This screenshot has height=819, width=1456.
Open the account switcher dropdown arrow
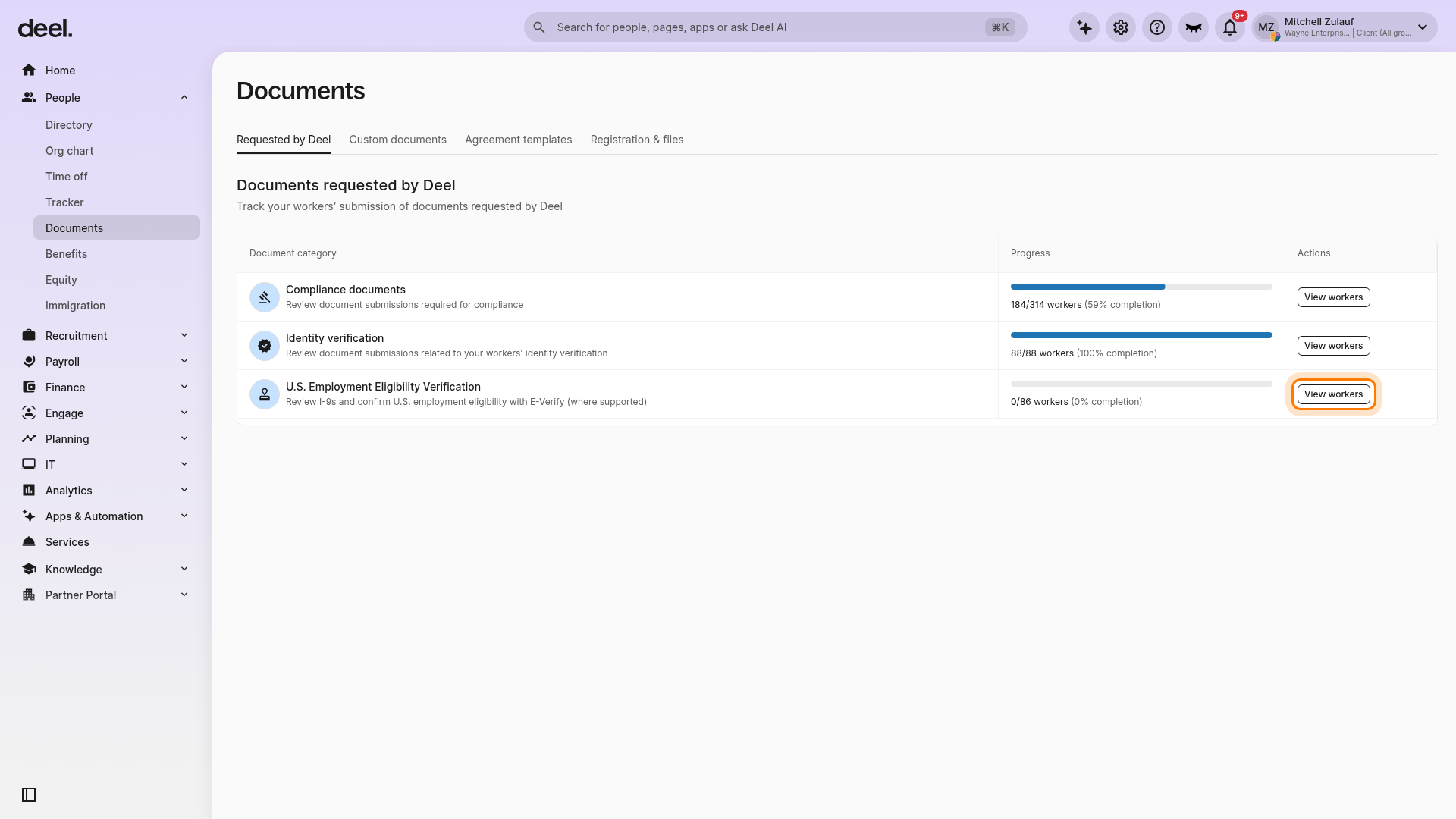point(1423,27)
